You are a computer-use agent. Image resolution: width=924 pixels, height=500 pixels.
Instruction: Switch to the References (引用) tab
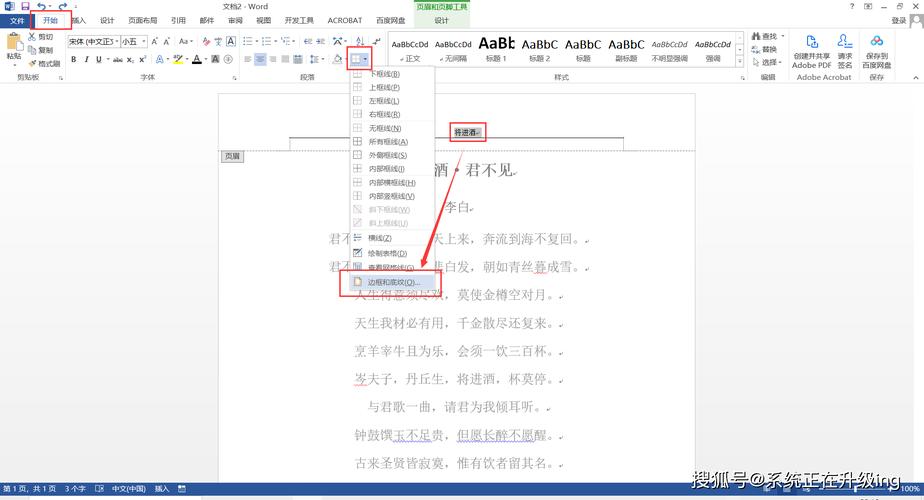(178, 21)
